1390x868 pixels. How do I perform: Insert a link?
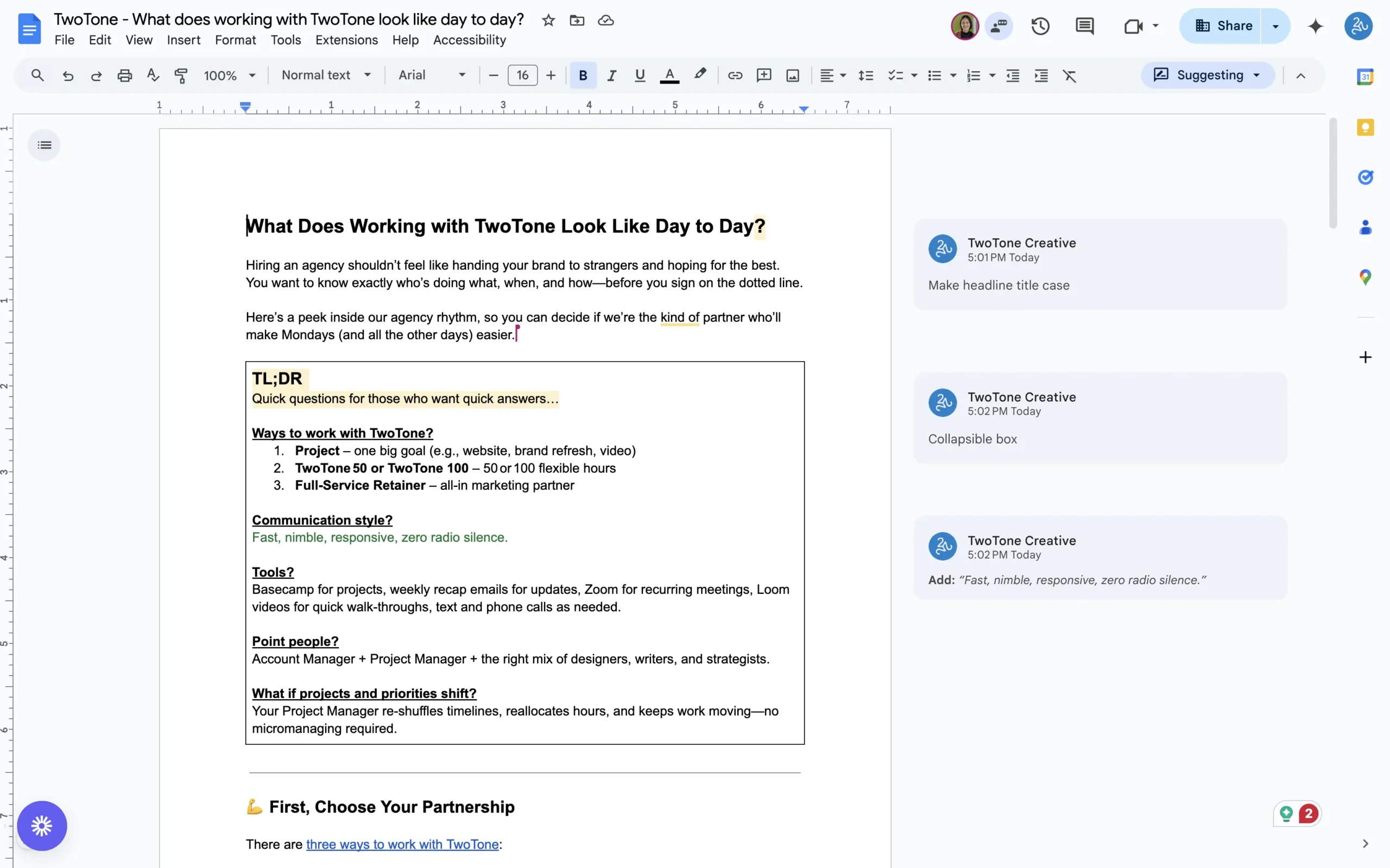click(x=735, y=75)
